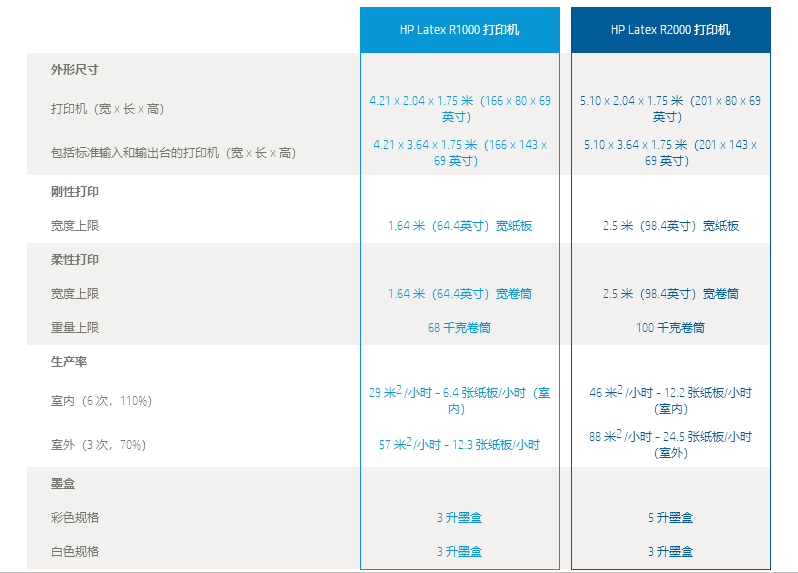Click R2000 indoor value 46 米²/小时
Screen dimensions: 798x573
(x=670, y=400)
